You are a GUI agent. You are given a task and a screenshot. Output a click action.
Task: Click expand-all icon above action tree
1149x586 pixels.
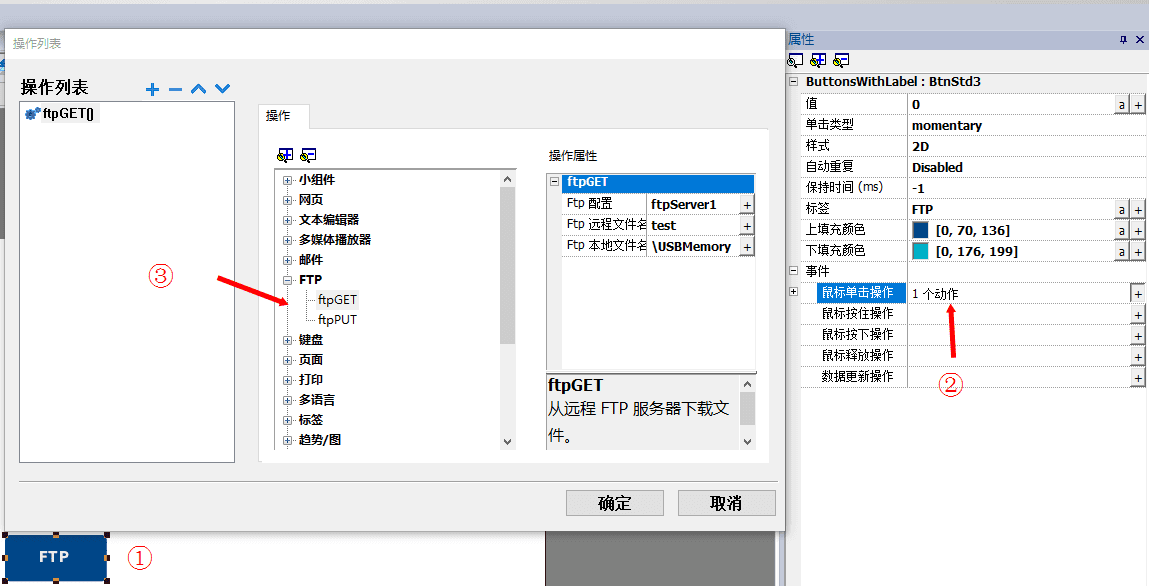pyautogui.click(x=285, y=155)
